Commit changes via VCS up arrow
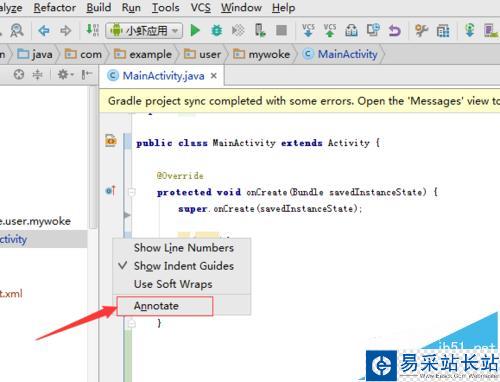Screen dimensions: 500x382 [x=330, y=30]
